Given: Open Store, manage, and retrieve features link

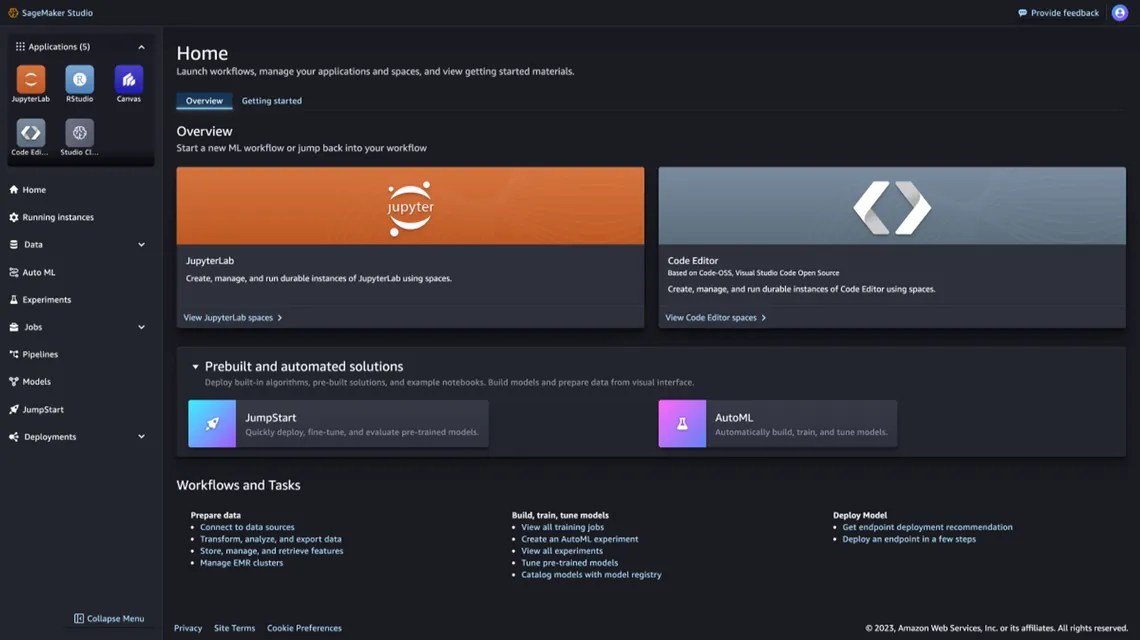Looking at the screenshot, I should pos(271,551).
